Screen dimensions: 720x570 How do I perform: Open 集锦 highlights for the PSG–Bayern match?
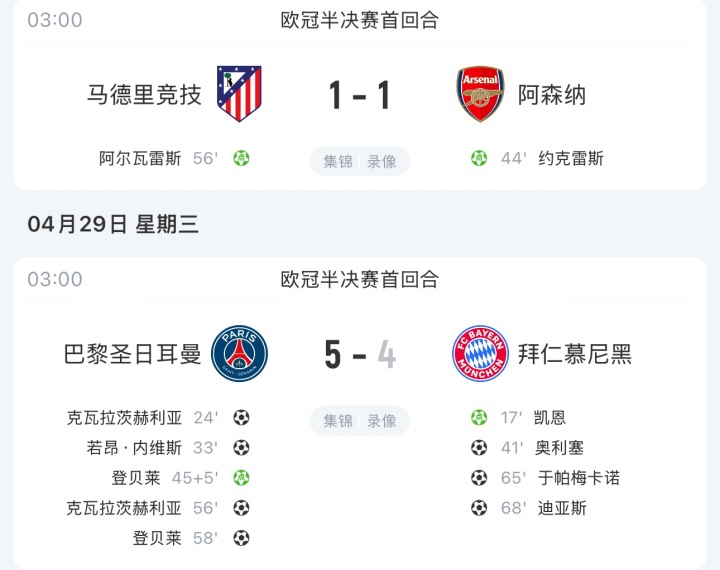click(x=338, y=421)
